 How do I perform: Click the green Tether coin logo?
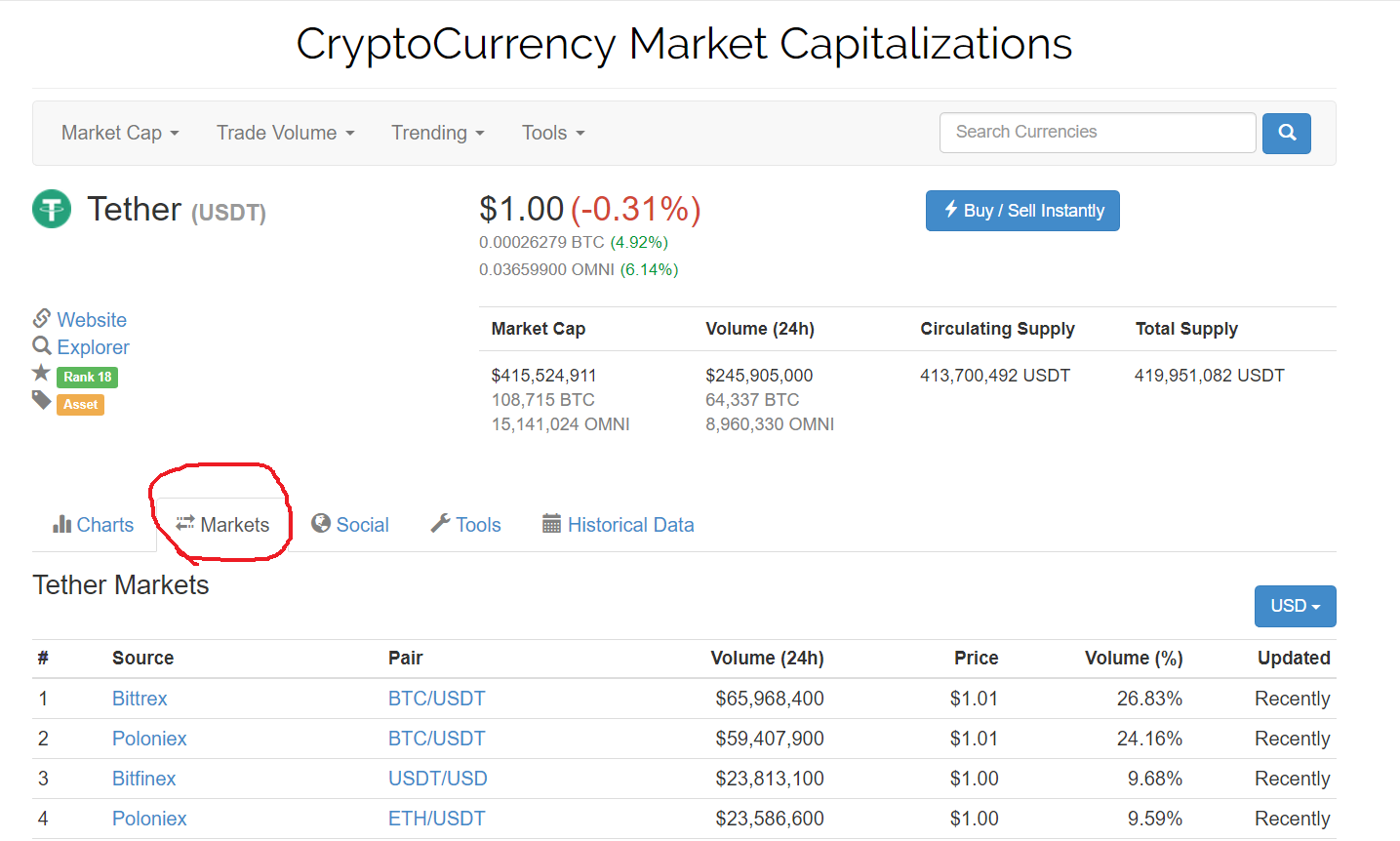[52, 209]
